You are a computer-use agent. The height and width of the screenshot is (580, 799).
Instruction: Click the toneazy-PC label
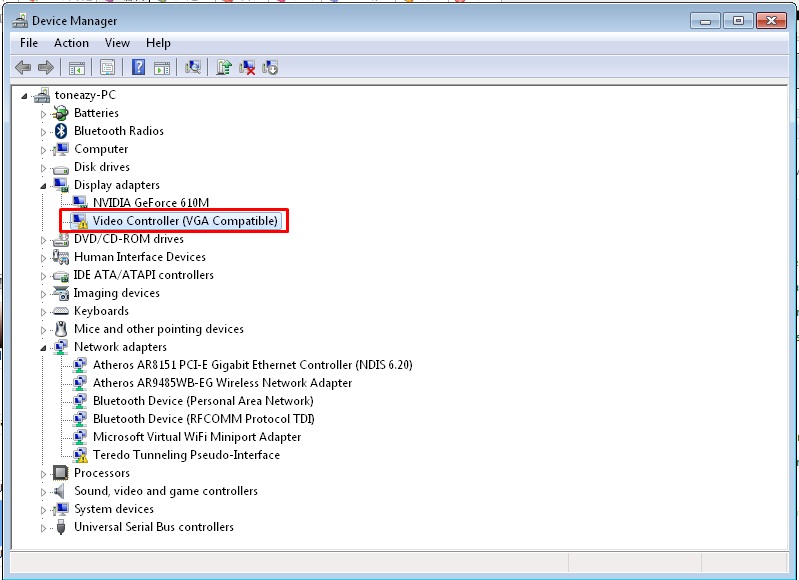pos(85,95)
